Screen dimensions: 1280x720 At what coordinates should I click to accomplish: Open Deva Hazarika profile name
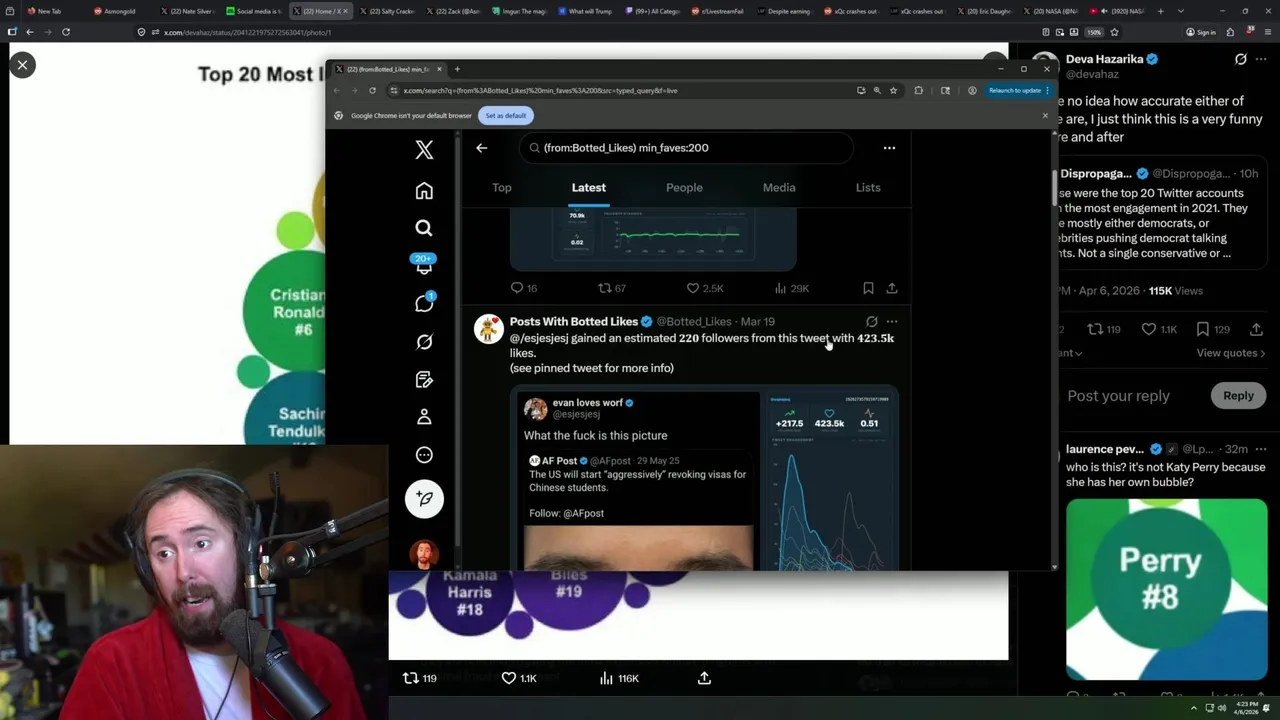click(1104, 59)
